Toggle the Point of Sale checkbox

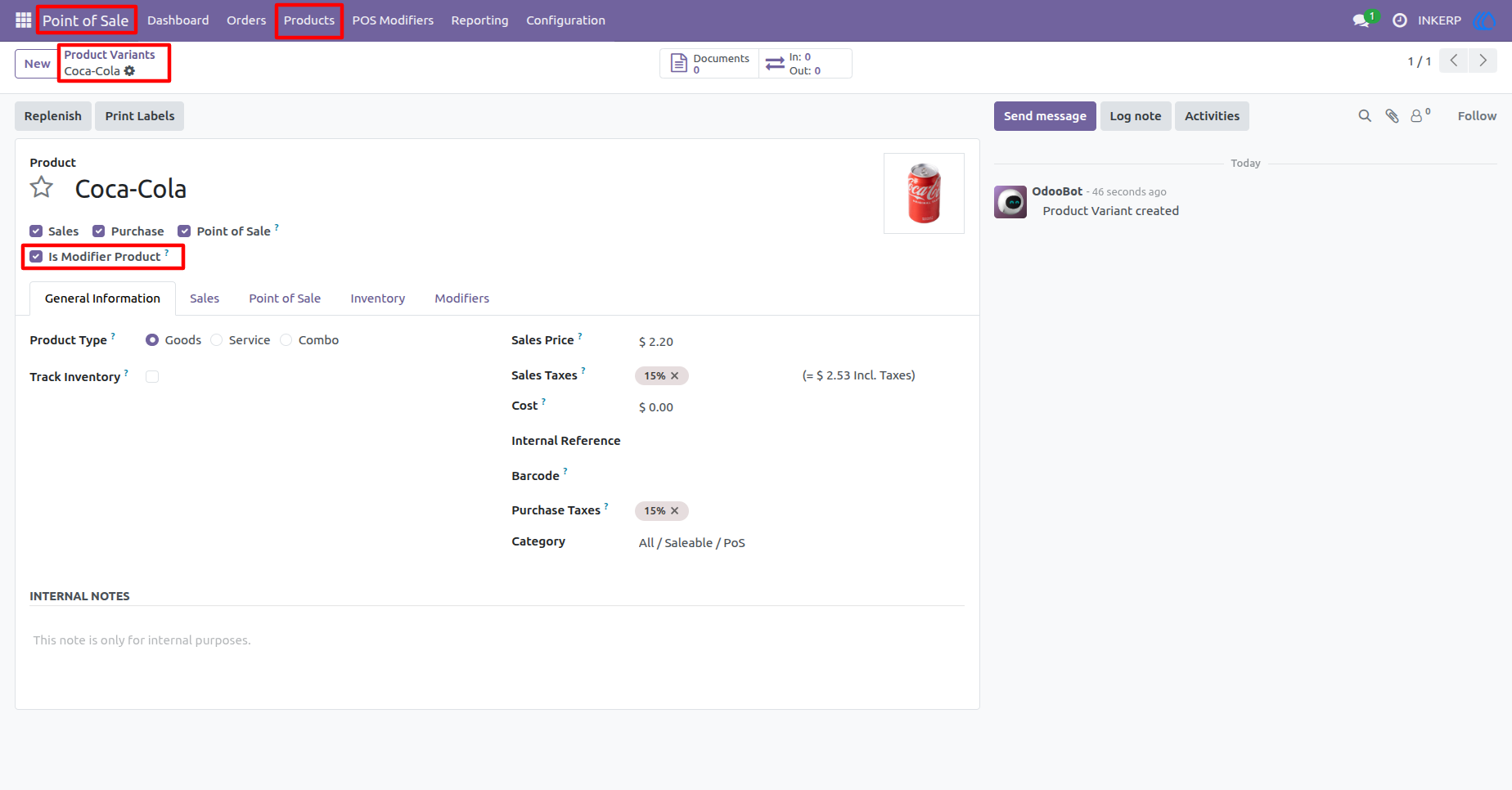pos(184,231)
